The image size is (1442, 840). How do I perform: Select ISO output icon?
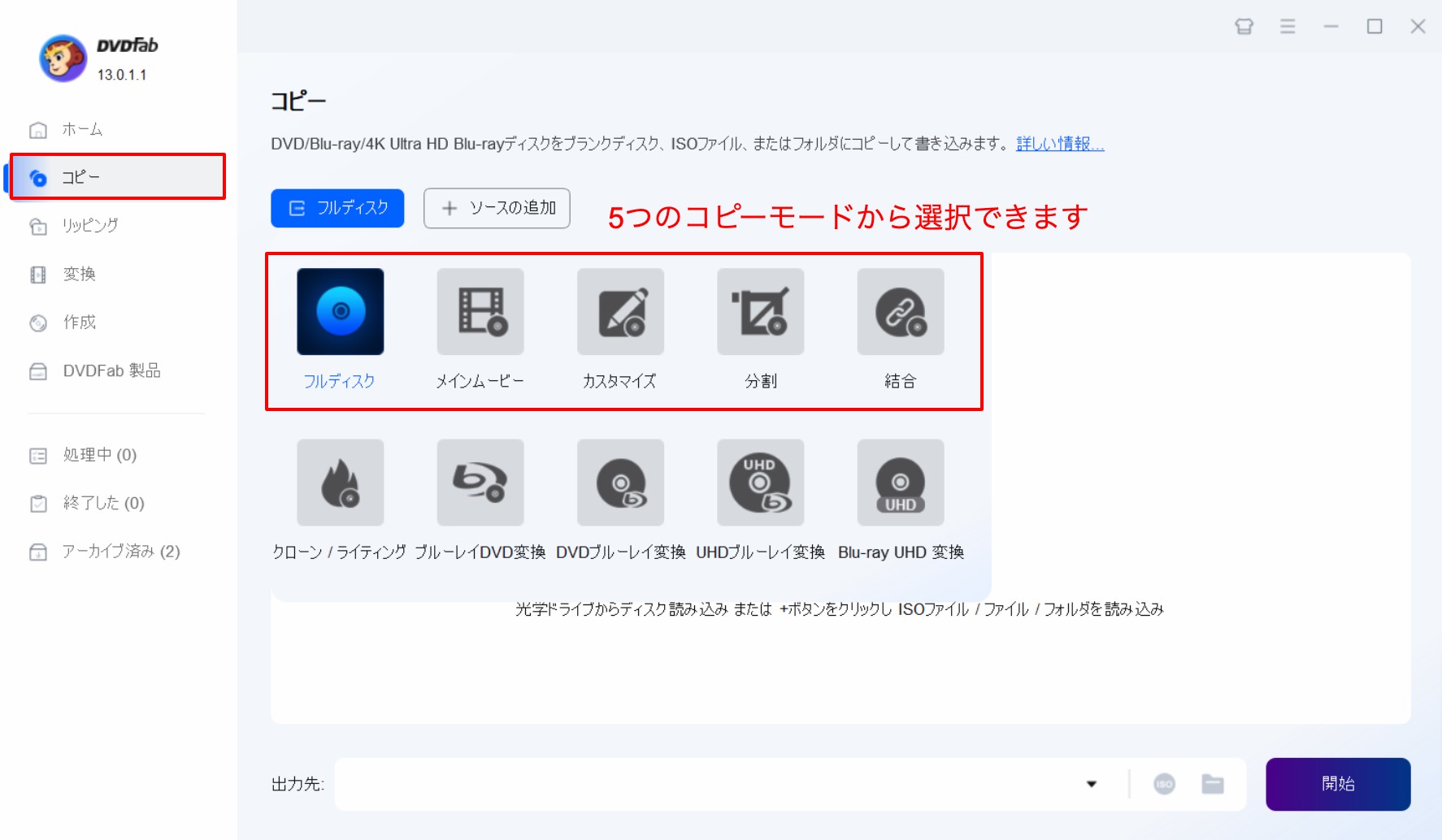[1164, 784]
